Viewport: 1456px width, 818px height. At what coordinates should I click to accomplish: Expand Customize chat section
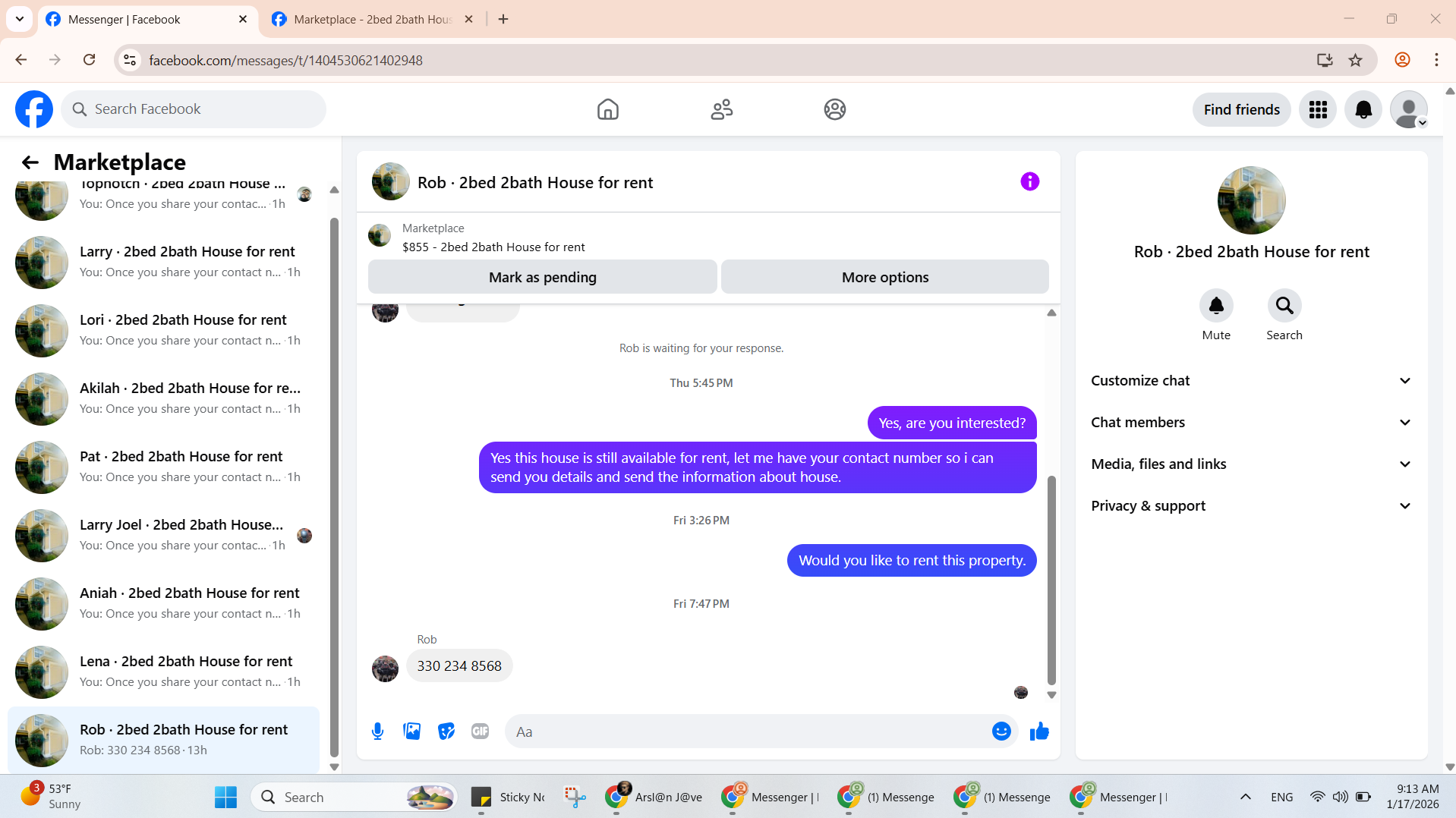click(x=1251, y=381)
